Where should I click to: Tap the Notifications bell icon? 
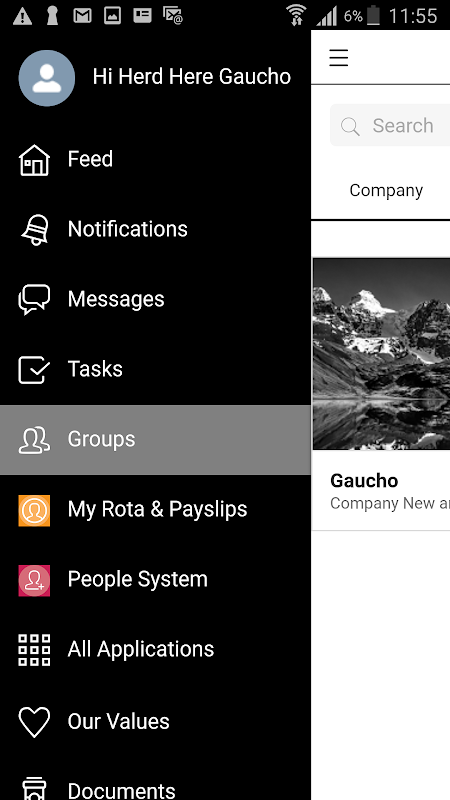34,229
